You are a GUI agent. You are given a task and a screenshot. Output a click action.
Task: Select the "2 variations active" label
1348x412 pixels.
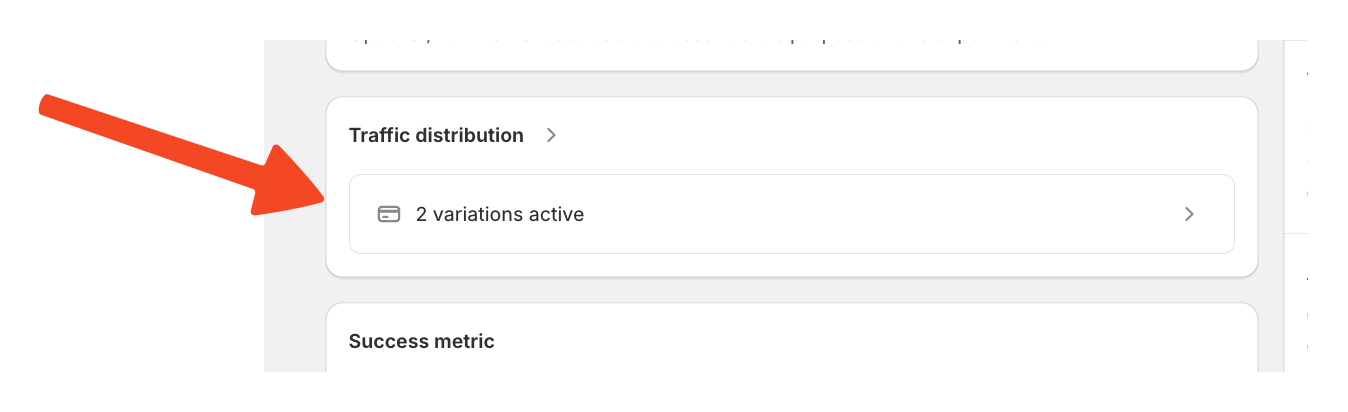pos(500,214)
